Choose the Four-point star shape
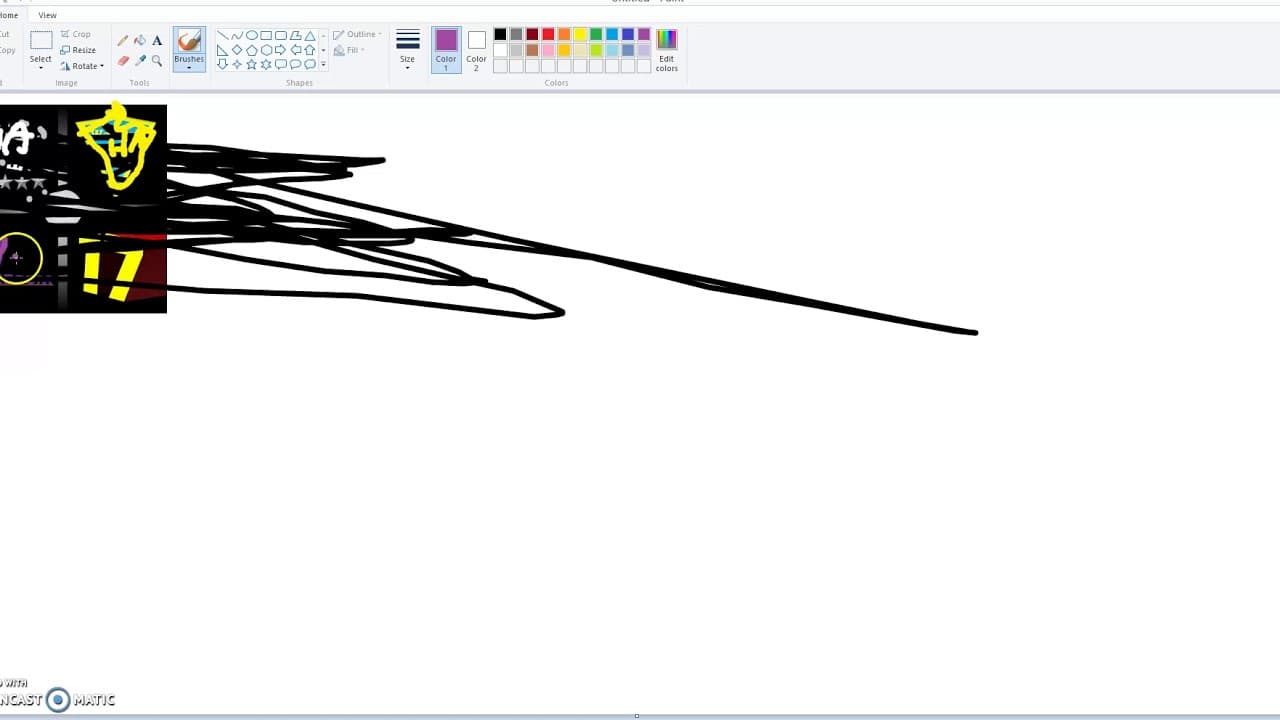This screenshot has height=720, width=1280. point(237,64)
